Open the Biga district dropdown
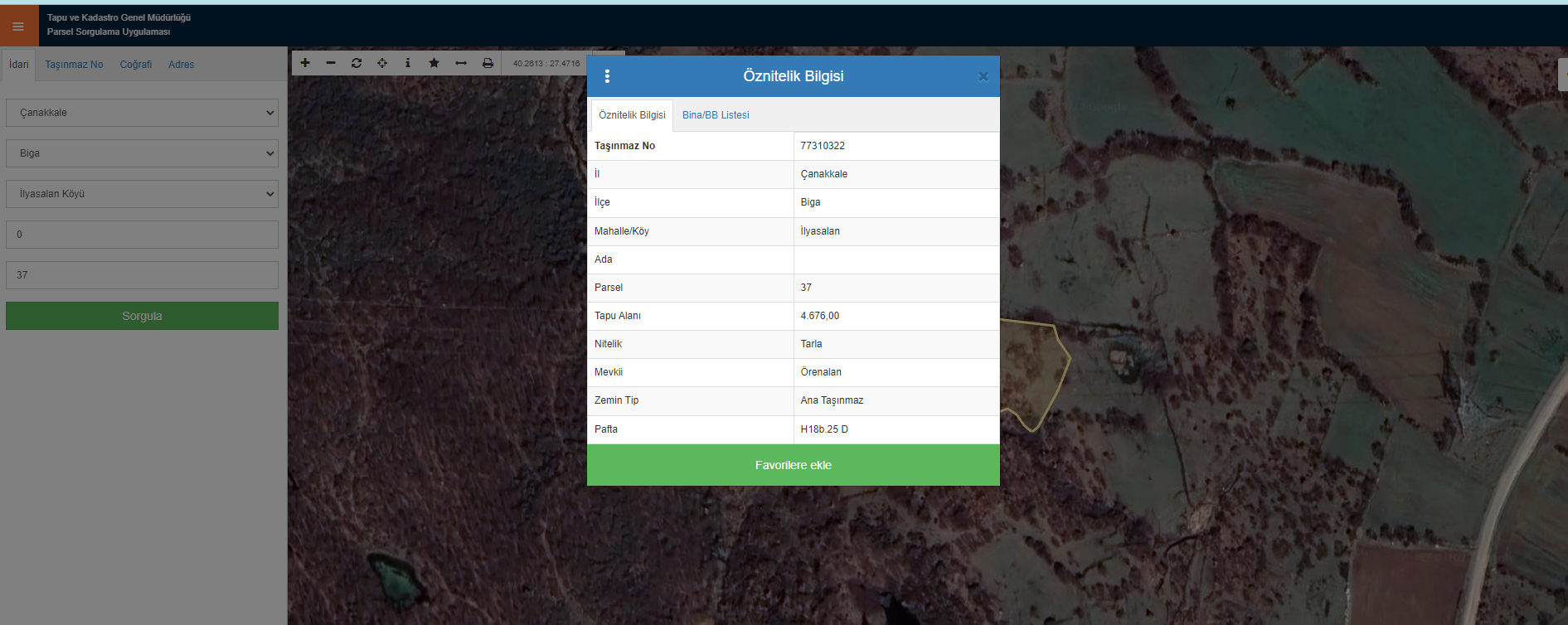Screen dimensions: 1568x625 coord(142,153)
